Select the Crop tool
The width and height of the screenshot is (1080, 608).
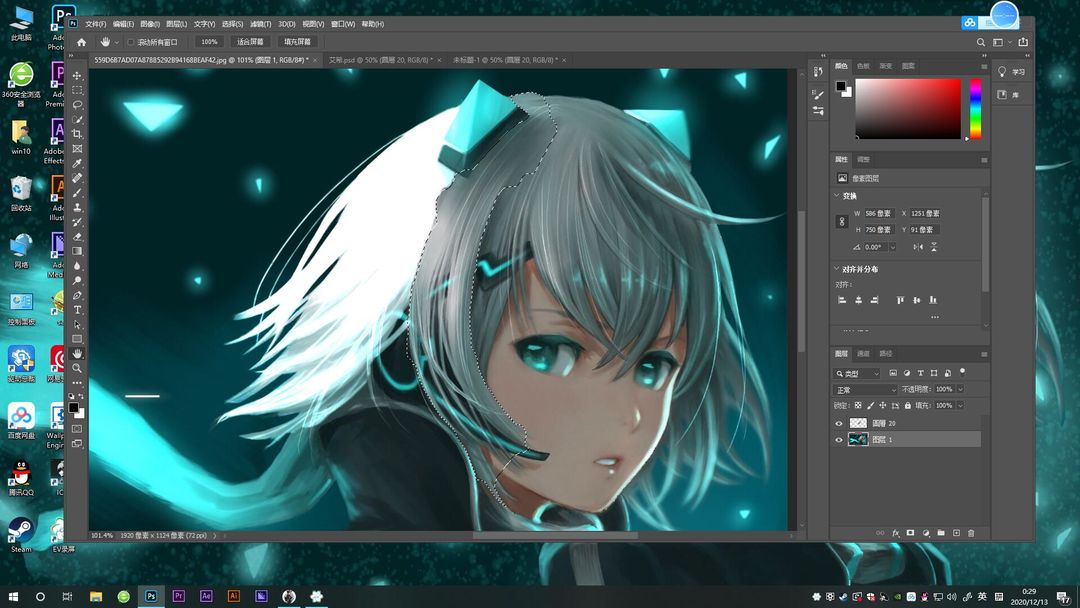(x=77, y=134)
